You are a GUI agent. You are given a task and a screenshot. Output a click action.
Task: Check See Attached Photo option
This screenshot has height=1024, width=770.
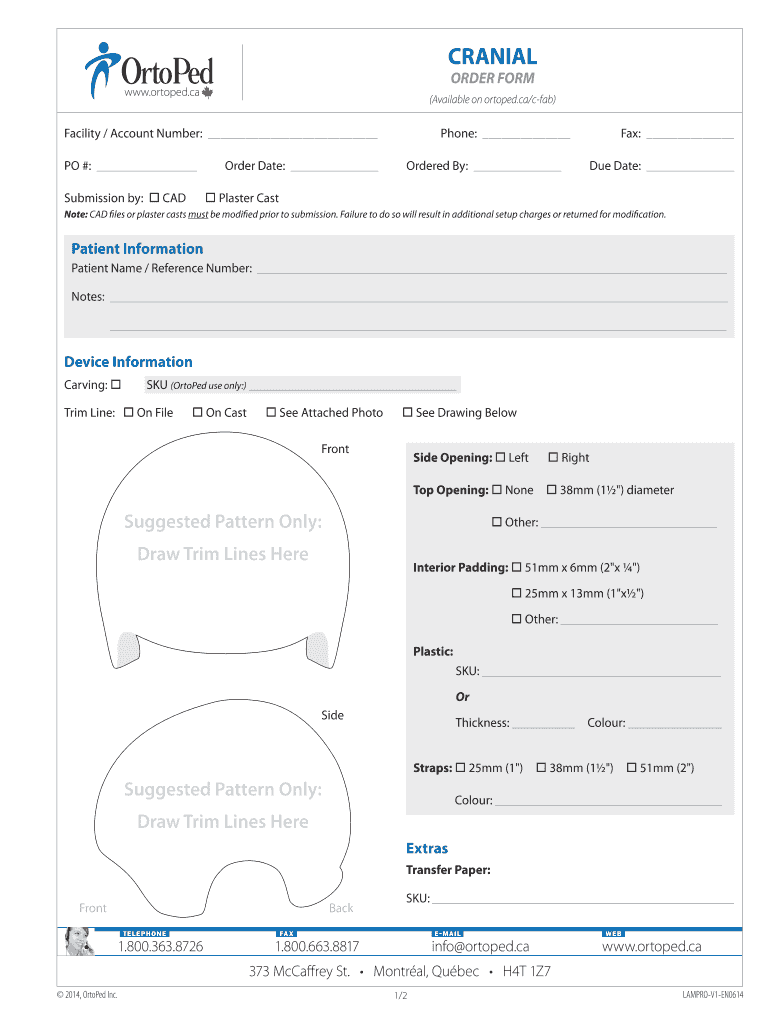point(271,412)
